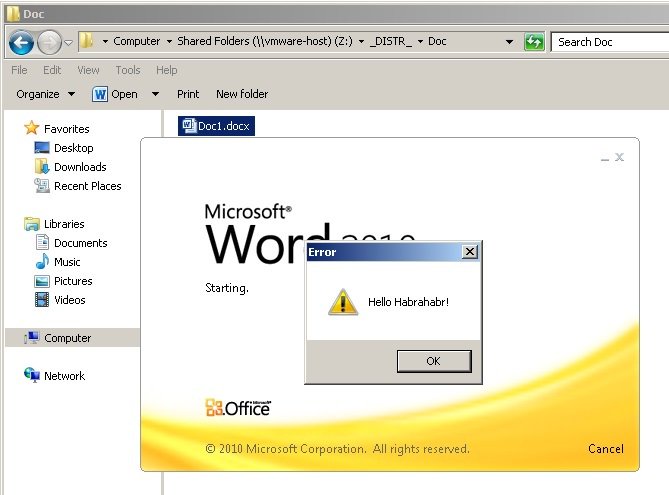Minimize the Word 2010 splash screen
Screen dimensions: 669x495
(x=605, y=158)
